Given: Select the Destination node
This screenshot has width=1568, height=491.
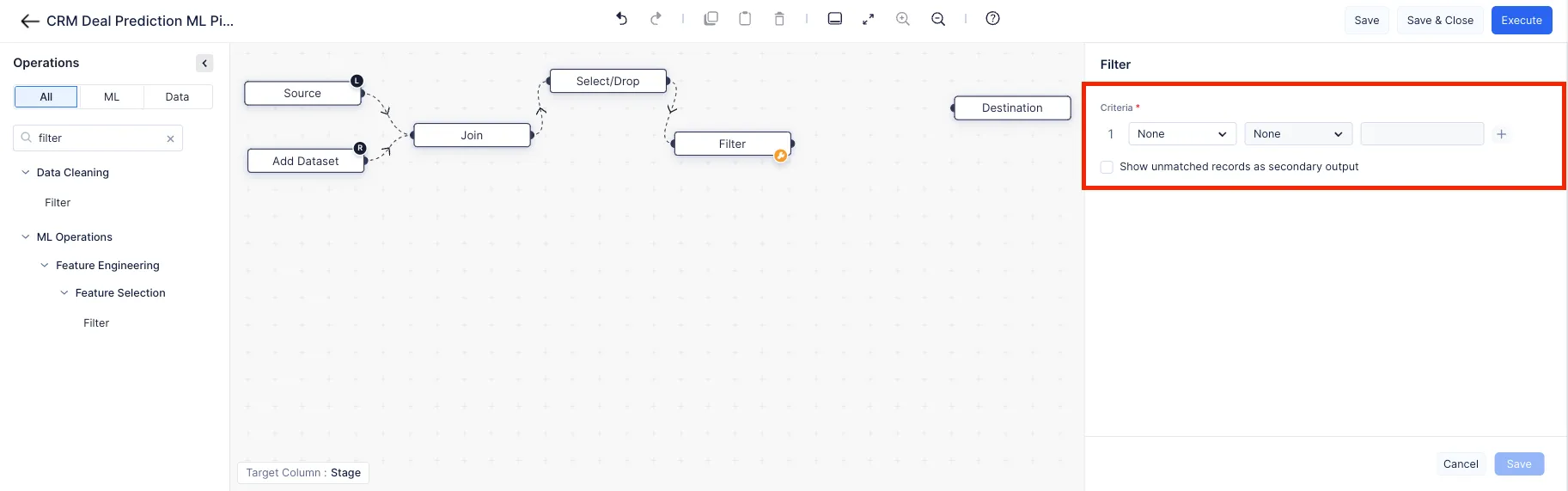Looking at the screenshot, I should 1012,107.
